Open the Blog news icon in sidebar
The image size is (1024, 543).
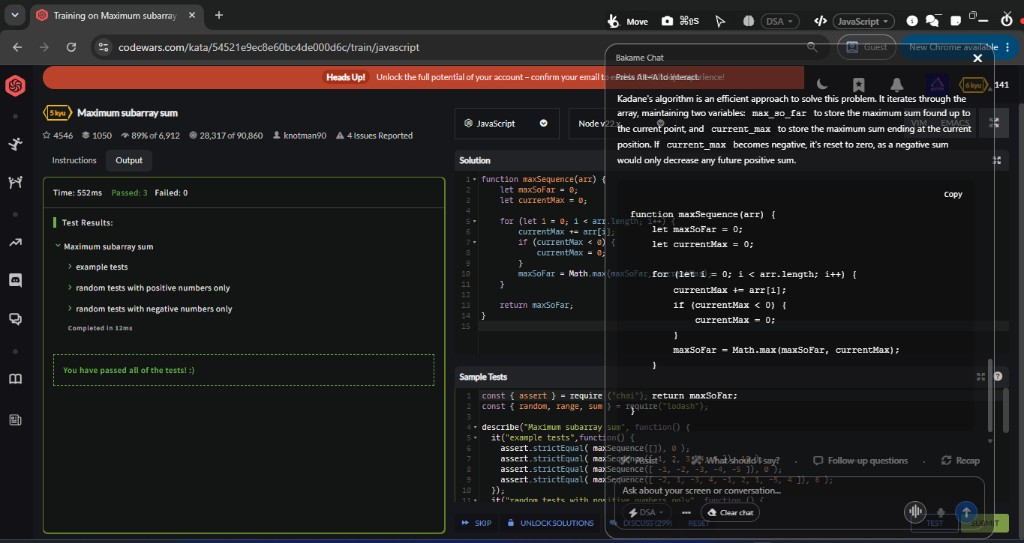16,420
